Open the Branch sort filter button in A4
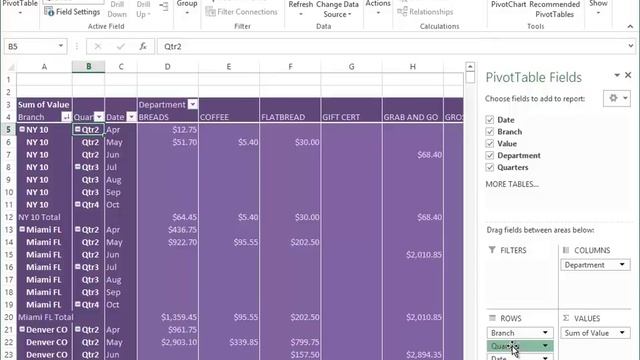The width and height of the screenshot is (640, 360). pos(66,117)
